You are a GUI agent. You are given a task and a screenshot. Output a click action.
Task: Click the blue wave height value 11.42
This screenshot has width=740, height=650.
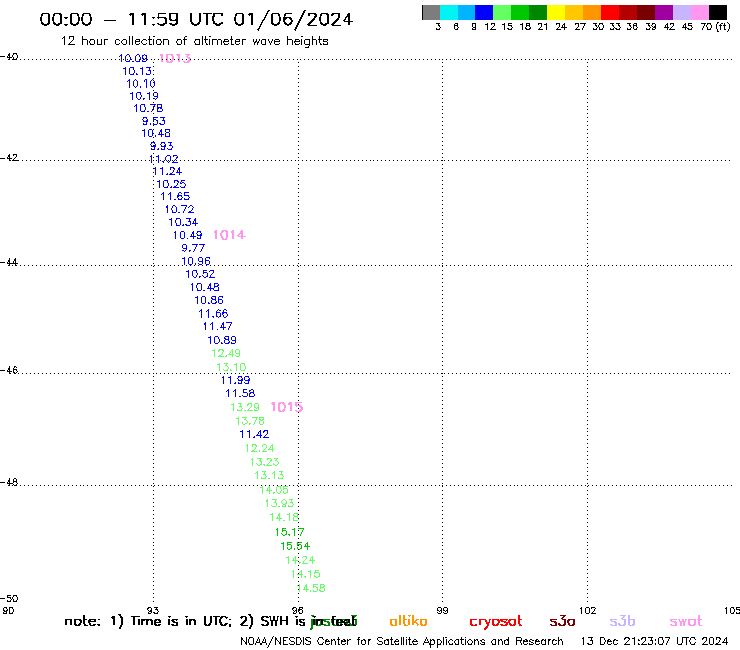tap(254, 434)
